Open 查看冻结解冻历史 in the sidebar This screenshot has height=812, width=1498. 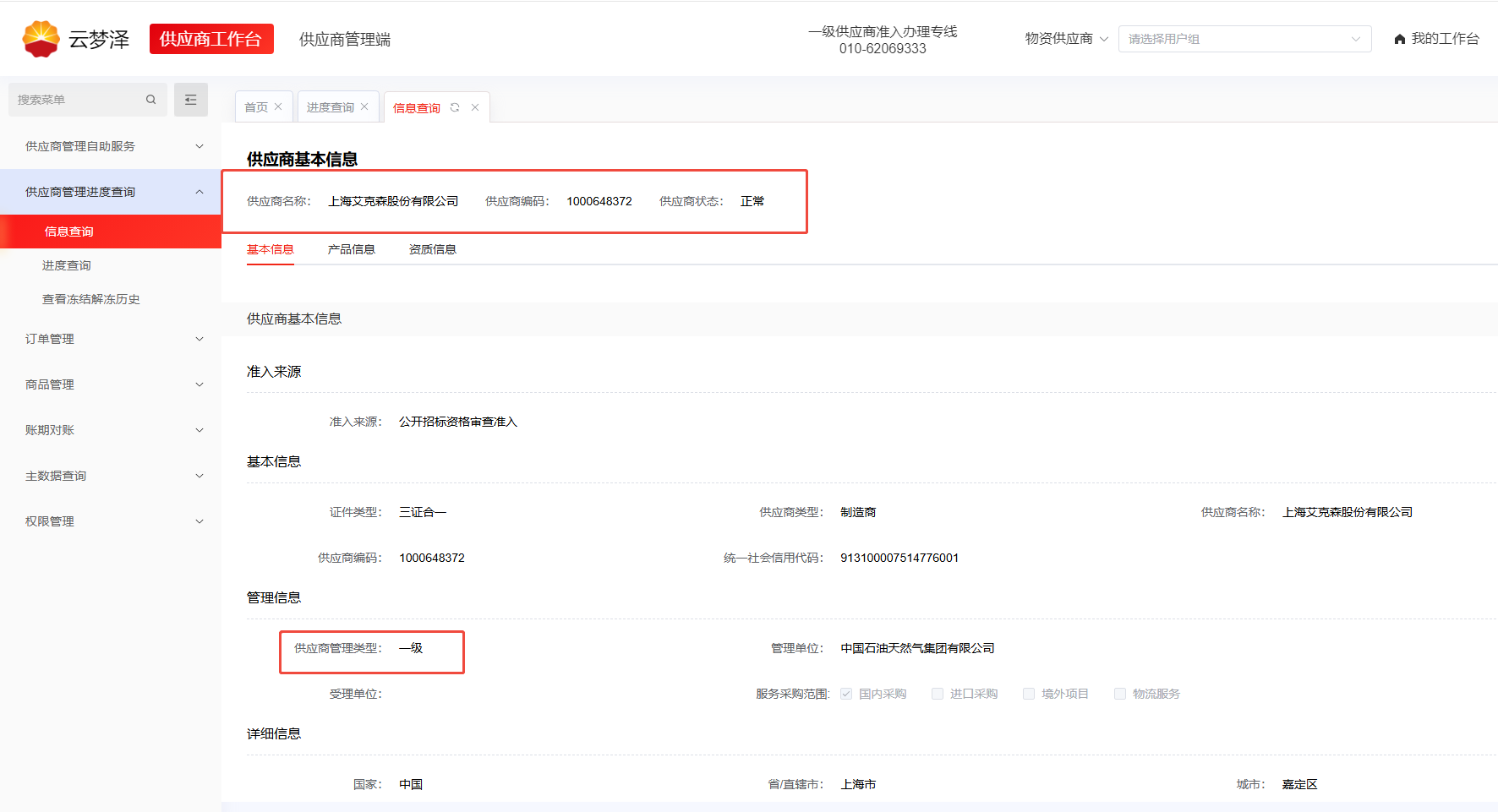[x=91, y=299]
